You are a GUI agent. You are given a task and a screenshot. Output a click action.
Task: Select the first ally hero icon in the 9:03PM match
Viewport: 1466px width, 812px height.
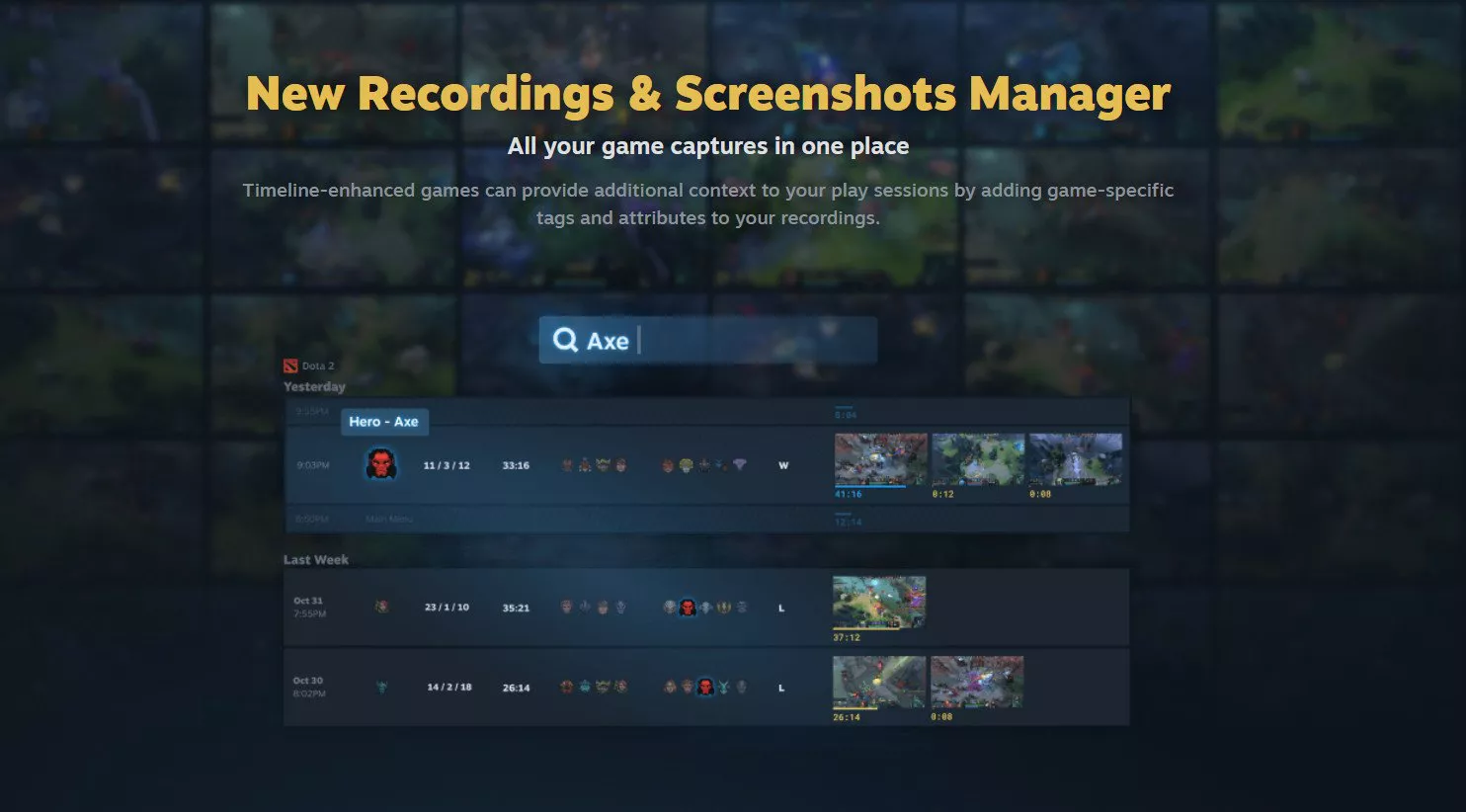tap(567, 464)
